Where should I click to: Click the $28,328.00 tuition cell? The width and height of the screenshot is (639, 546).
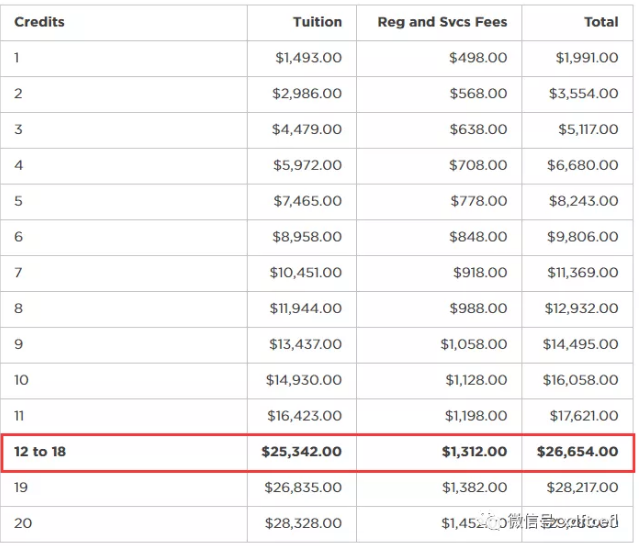coord(303,523)
